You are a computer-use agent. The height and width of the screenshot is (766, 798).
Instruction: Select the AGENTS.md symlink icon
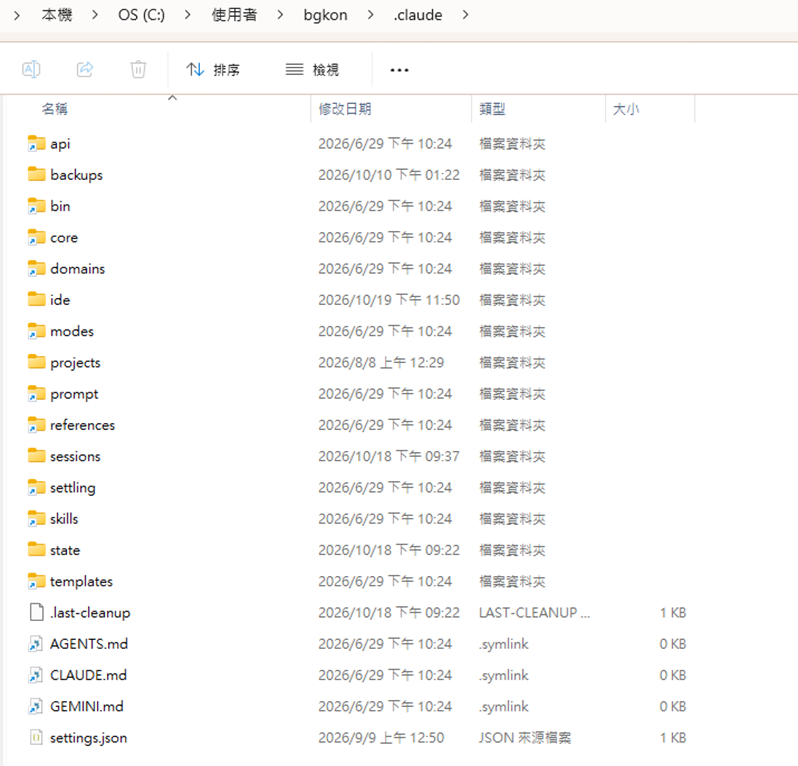(36, 644)
